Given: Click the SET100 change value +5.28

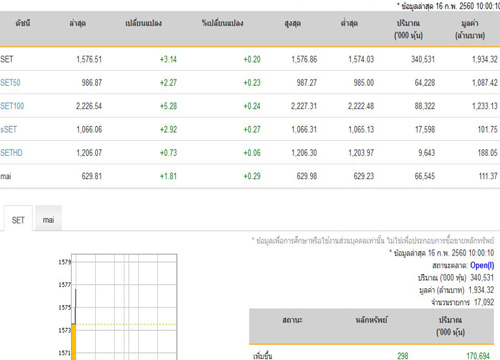Looking at the screenshot, I should click(x=168, y=106).
